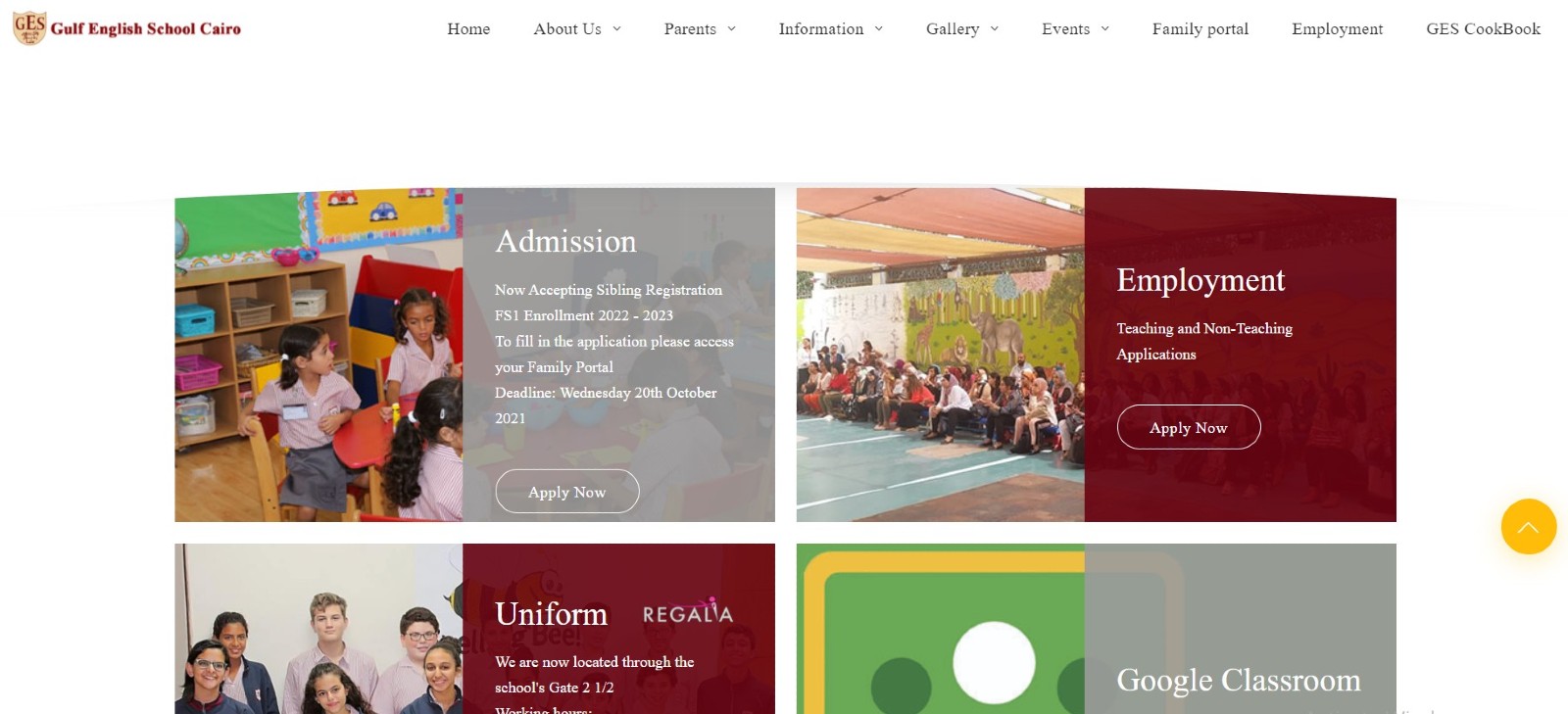Click Apply Now on the Employment card
Viewport: 1568px width, 714px height.
(x=1189, y=427)
